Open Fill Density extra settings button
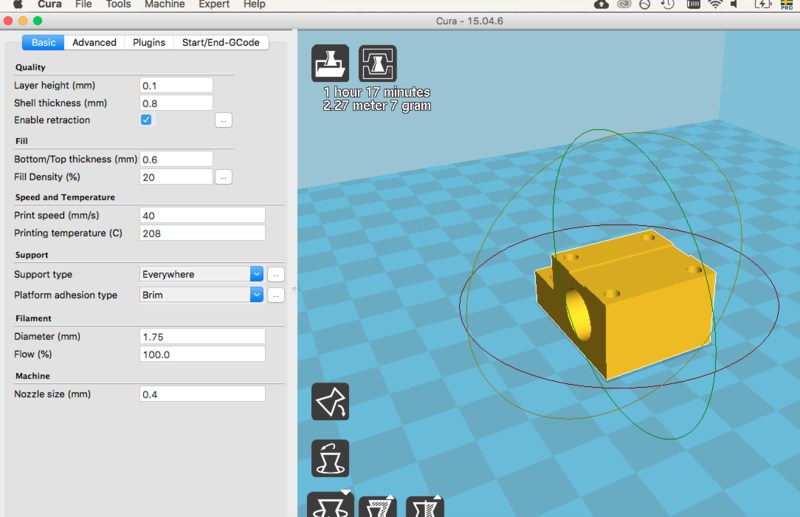 (x=223, y=177)
